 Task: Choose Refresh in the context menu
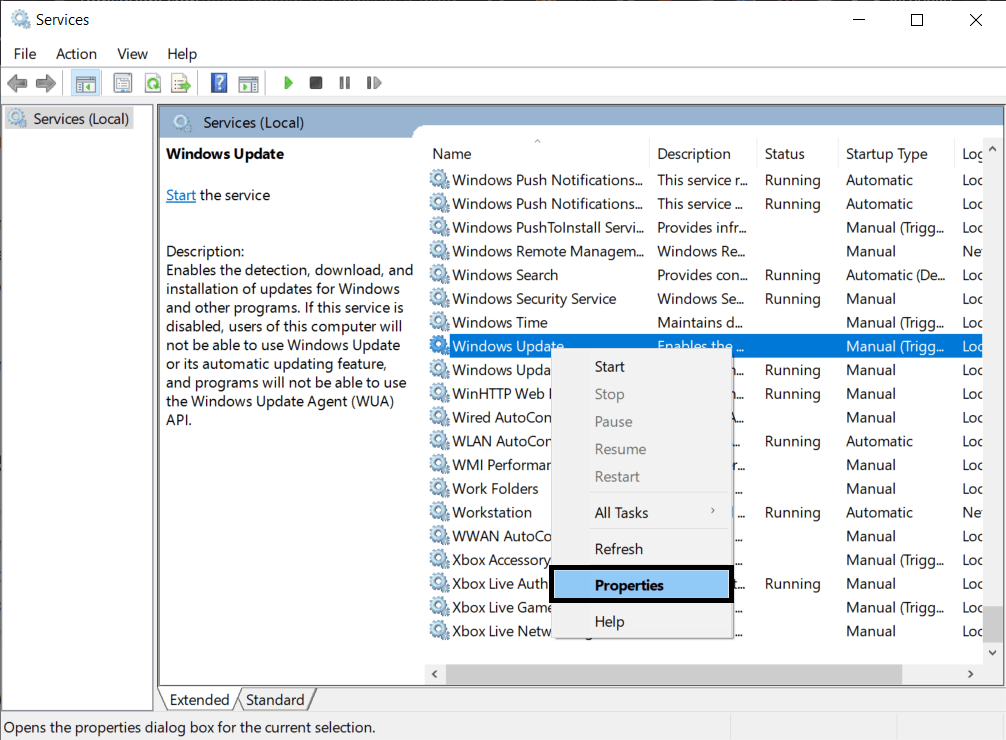coord(642,549)
